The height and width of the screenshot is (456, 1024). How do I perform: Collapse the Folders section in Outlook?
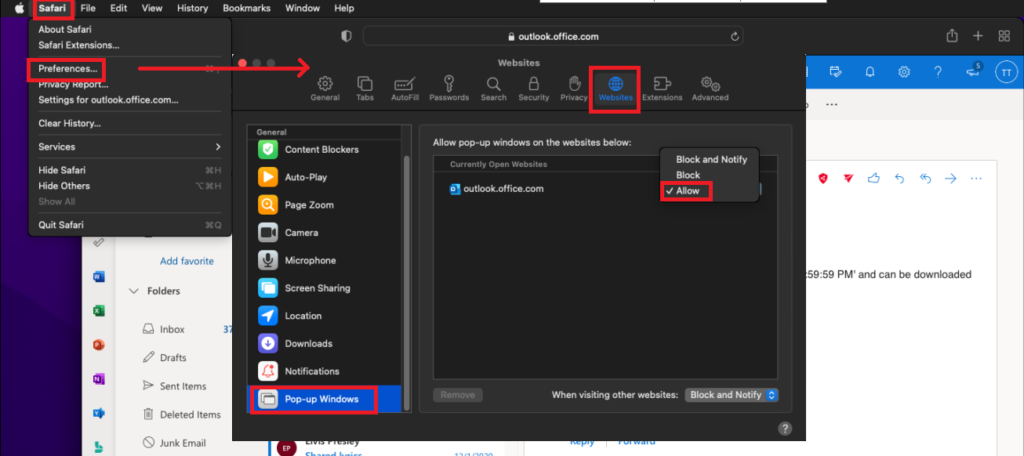pos(134,291)
